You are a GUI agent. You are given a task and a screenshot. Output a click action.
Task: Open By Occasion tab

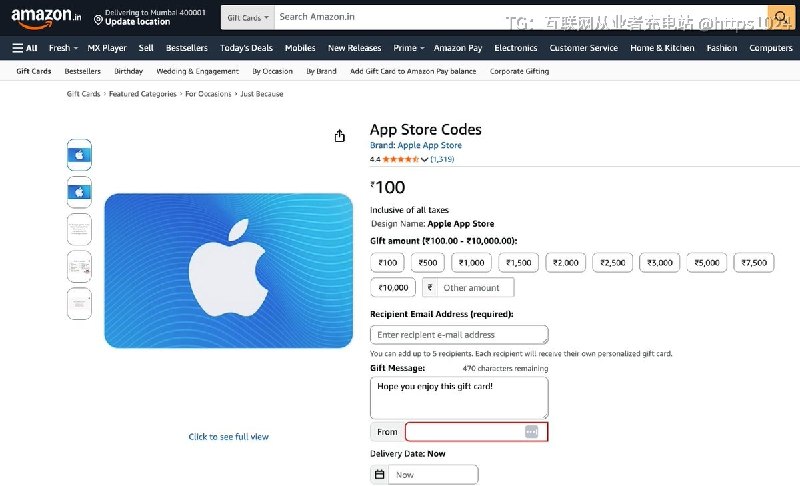point(272,71)
